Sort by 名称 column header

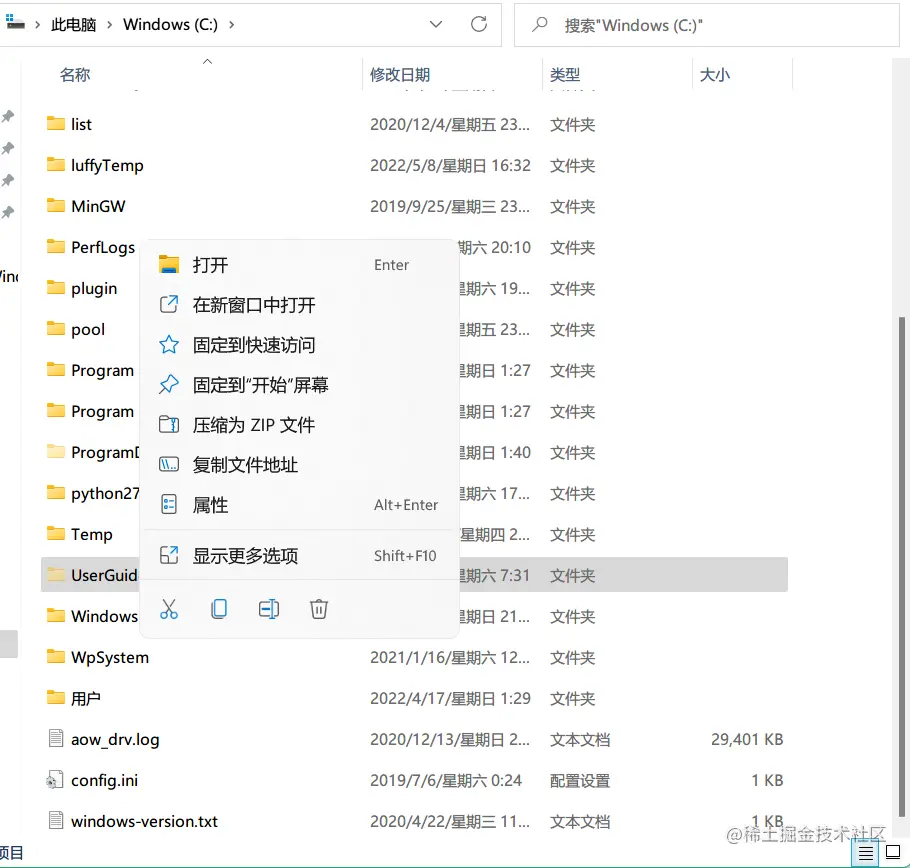(x=75, y=75)
